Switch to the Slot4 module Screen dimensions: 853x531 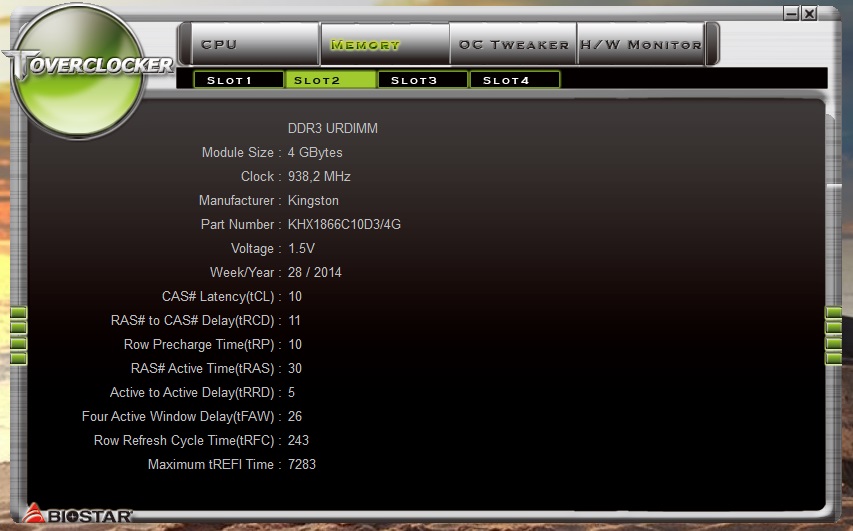(x=514, y=80)
